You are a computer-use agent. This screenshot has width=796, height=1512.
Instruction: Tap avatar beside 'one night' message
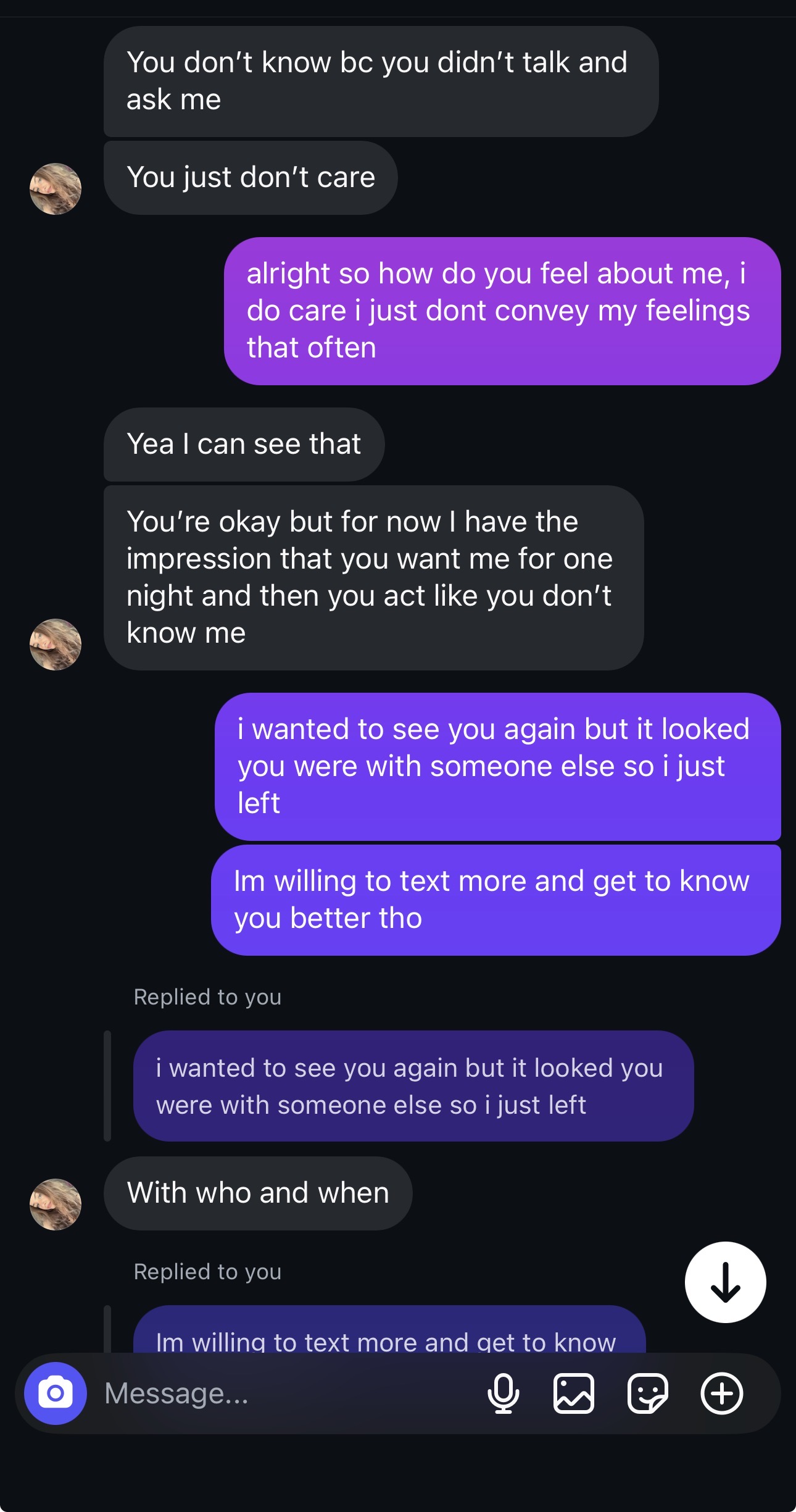point(56,645)
